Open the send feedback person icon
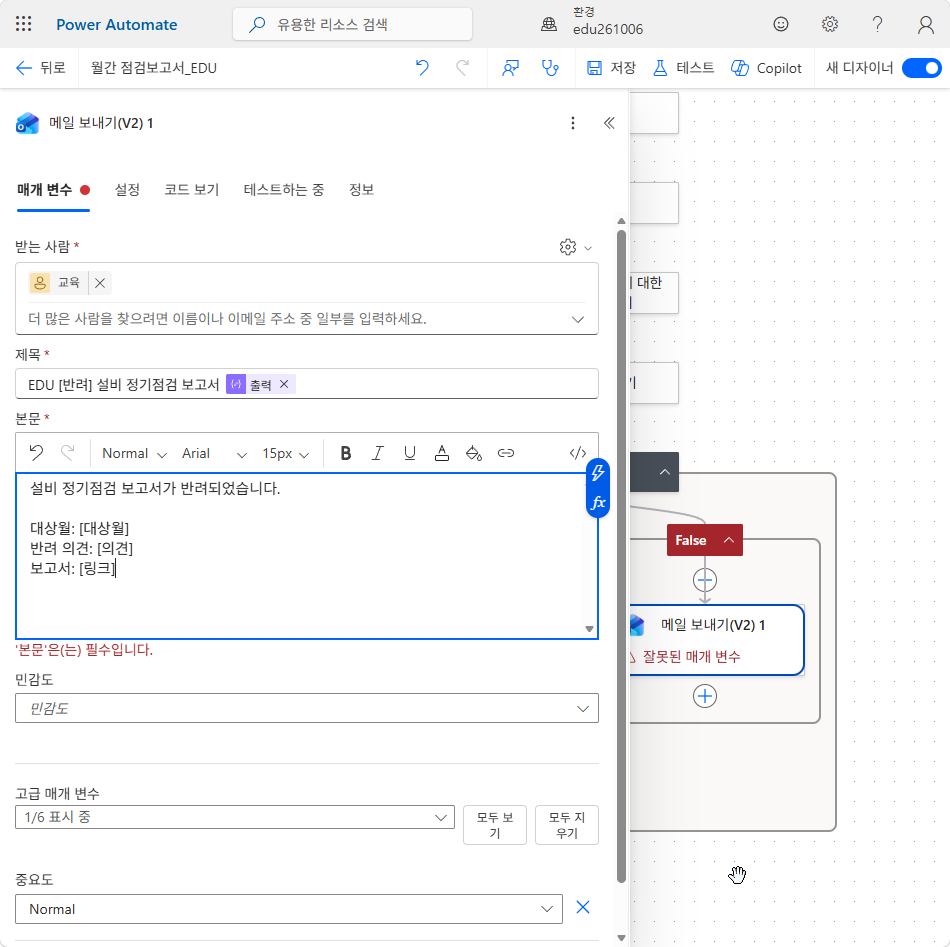 (510, 68)
